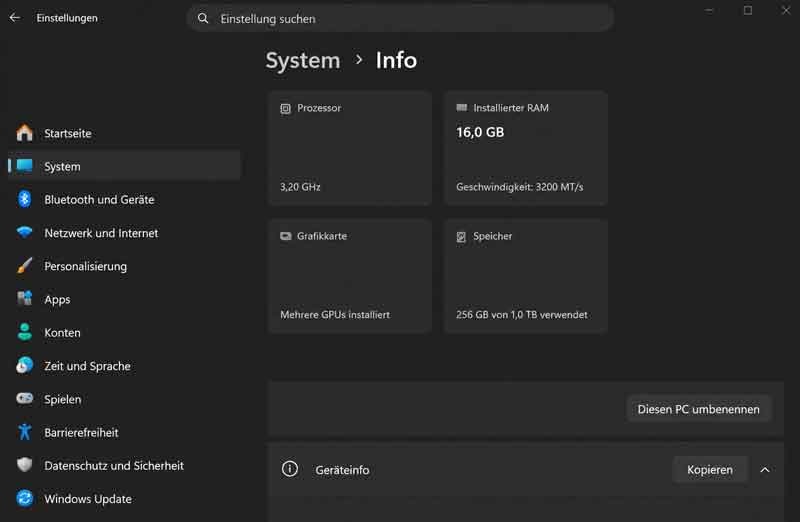
Task: Click Diesen PC umbenennen button
Action: tap(698, 409)
